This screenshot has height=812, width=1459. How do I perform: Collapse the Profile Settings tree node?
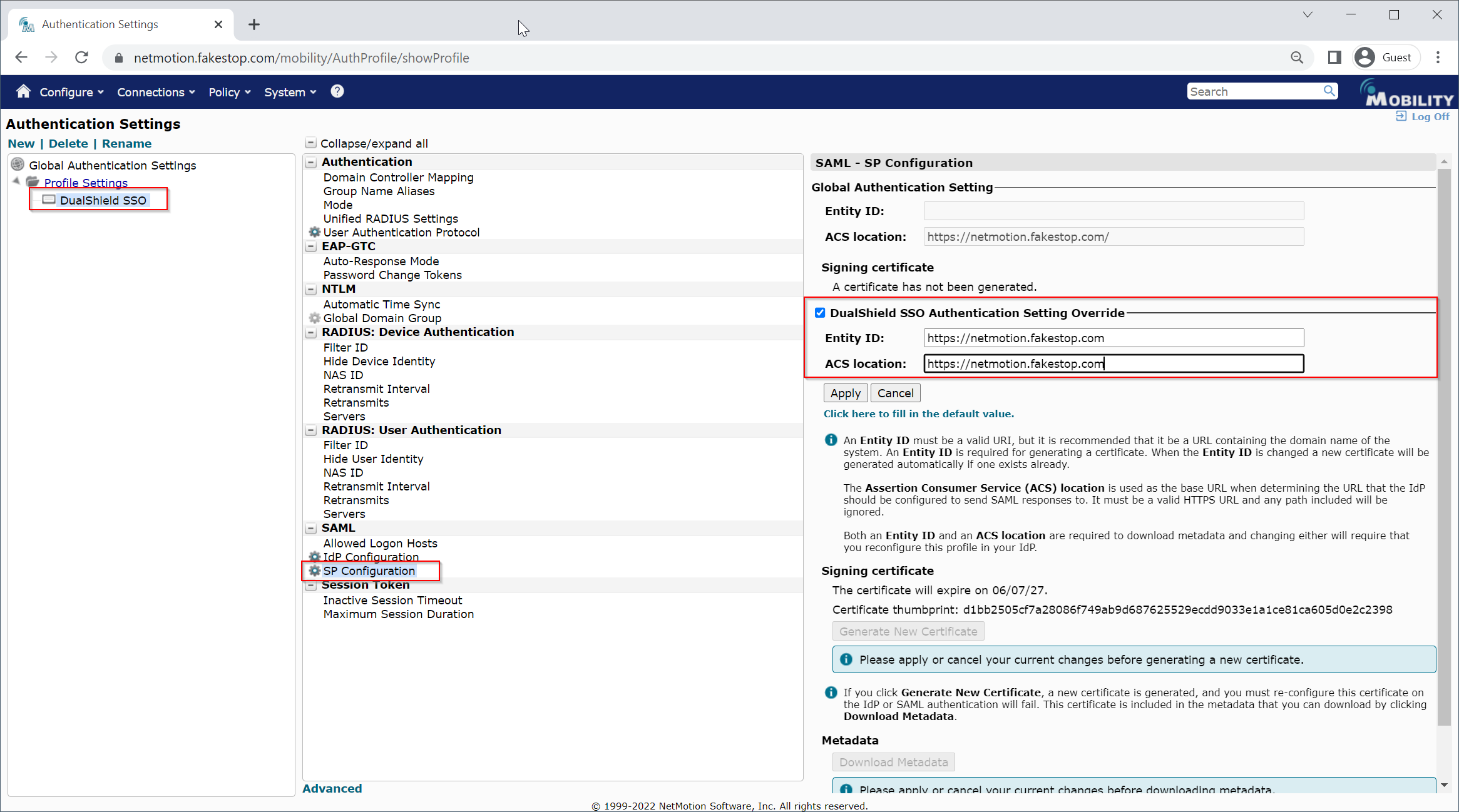point(16,181)
